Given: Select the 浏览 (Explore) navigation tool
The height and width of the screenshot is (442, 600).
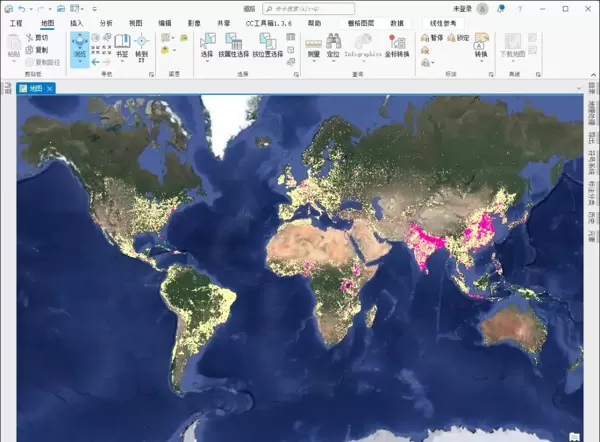Looking at the screenshot, I should click(79, 47).
